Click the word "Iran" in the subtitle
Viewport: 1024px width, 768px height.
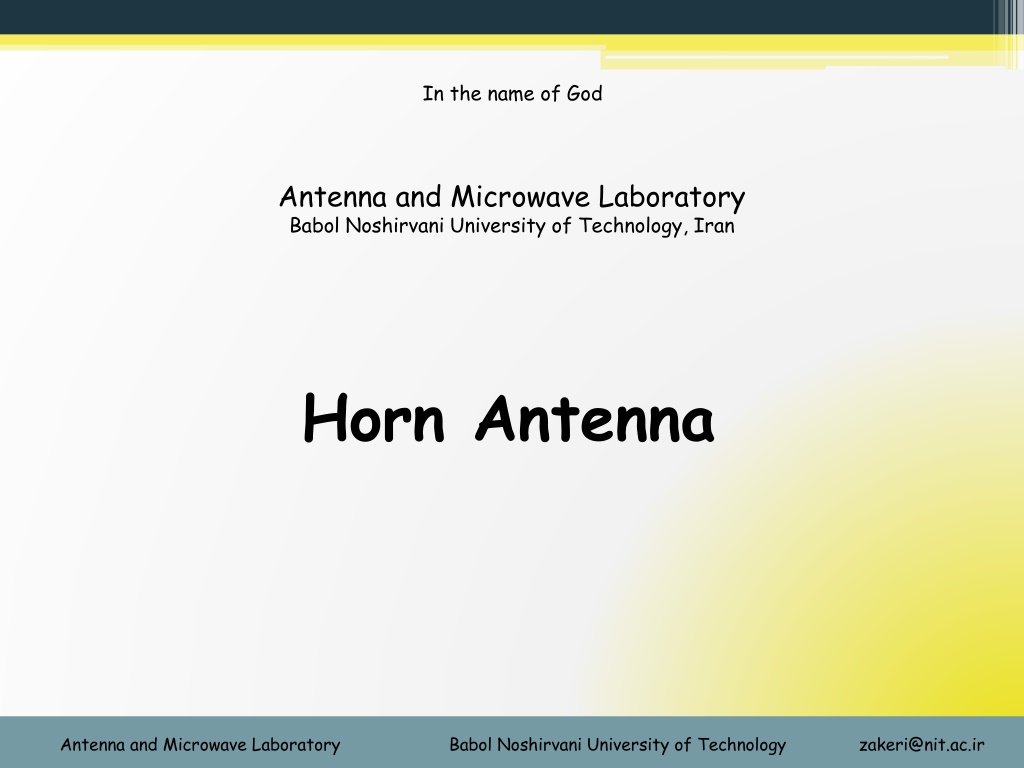[x=714, y=226]
